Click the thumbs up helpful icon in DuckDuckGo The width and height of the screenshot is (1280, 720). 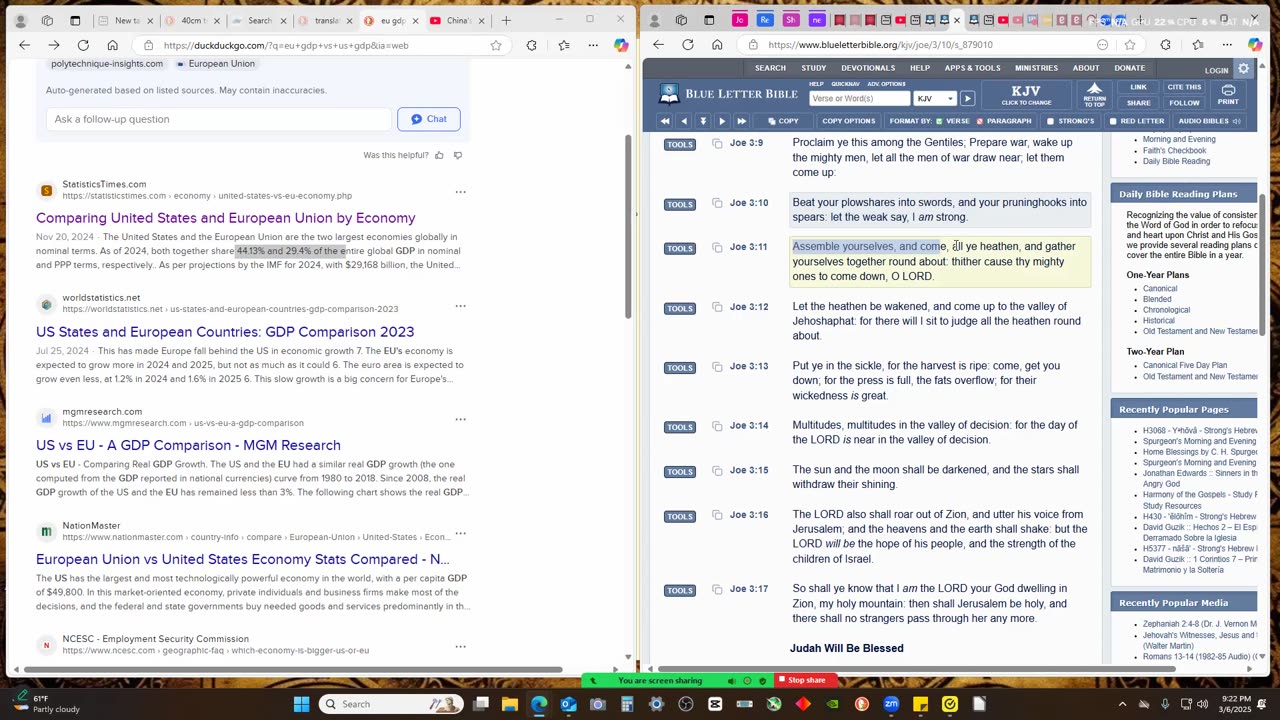[x=439, y=155]
